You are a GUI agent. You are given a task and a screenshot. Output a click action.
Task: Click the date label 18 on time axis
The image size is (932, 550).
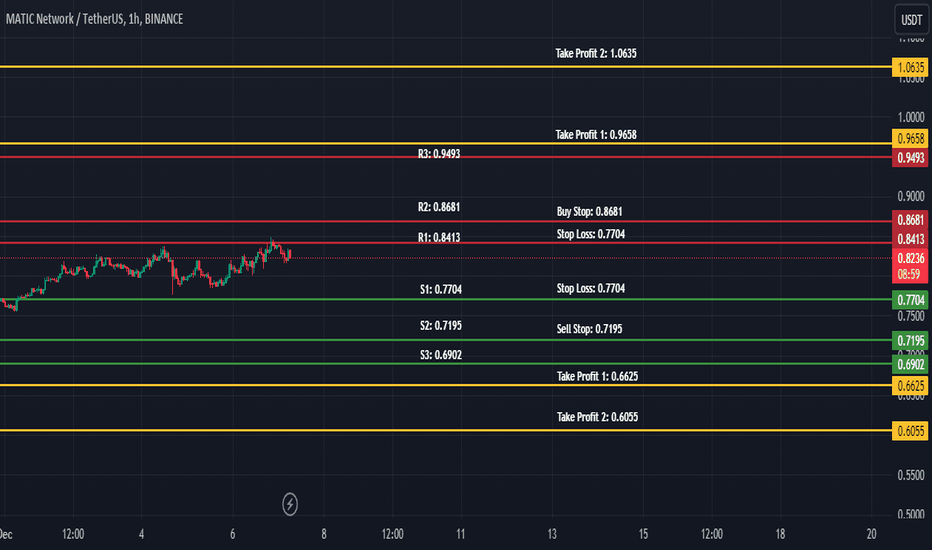[780, 534]
